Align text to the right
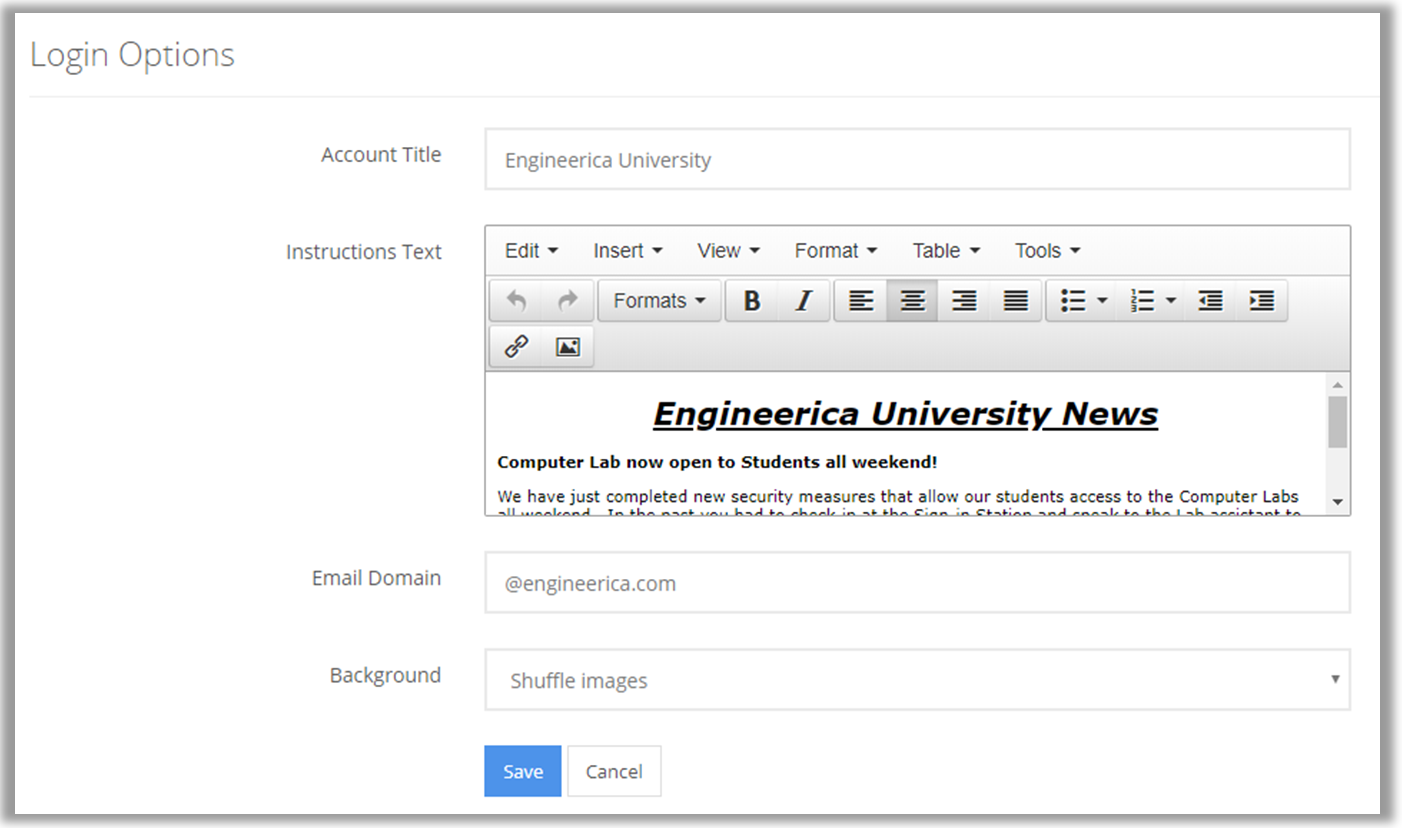The height and width of the screenshot is (828, 1402). click(x=964, y=300)
